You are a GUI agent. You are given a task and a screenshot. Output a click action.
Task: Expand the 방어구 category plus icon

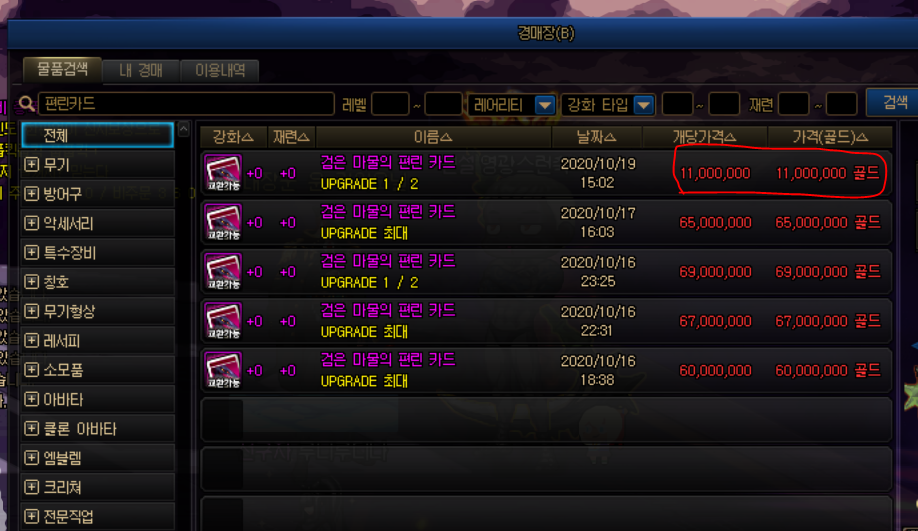[x=32, y=194]
